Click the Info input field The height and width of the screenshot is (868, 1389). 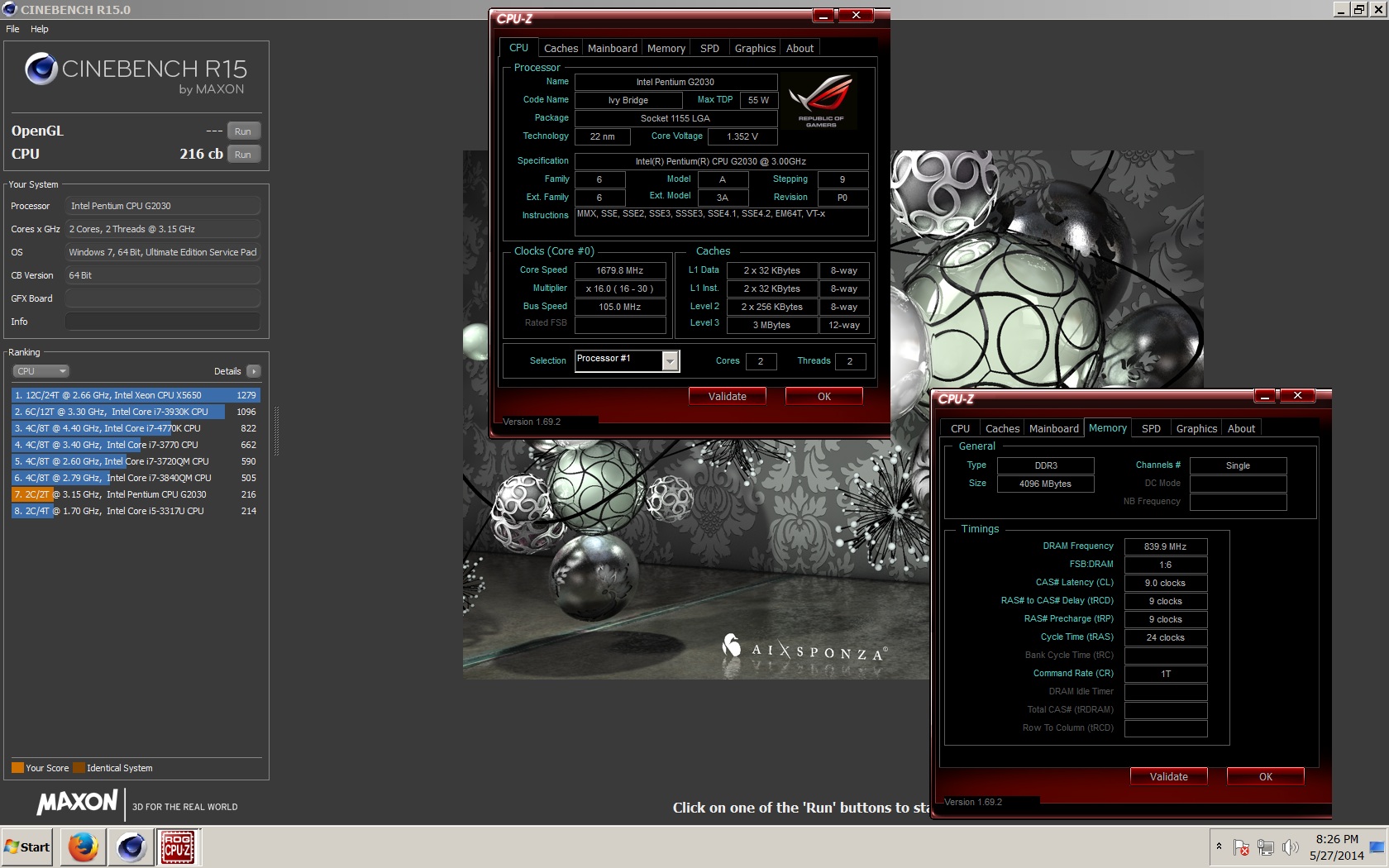(163, 322)
